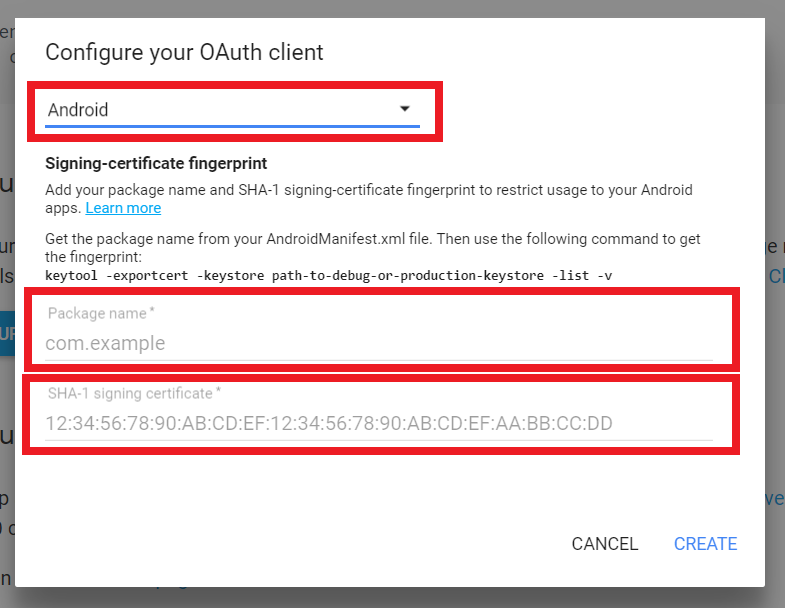Click the SHA-1 signing certificate field
The height and width of the screenshot is (608, 785).
pos(378,423)
